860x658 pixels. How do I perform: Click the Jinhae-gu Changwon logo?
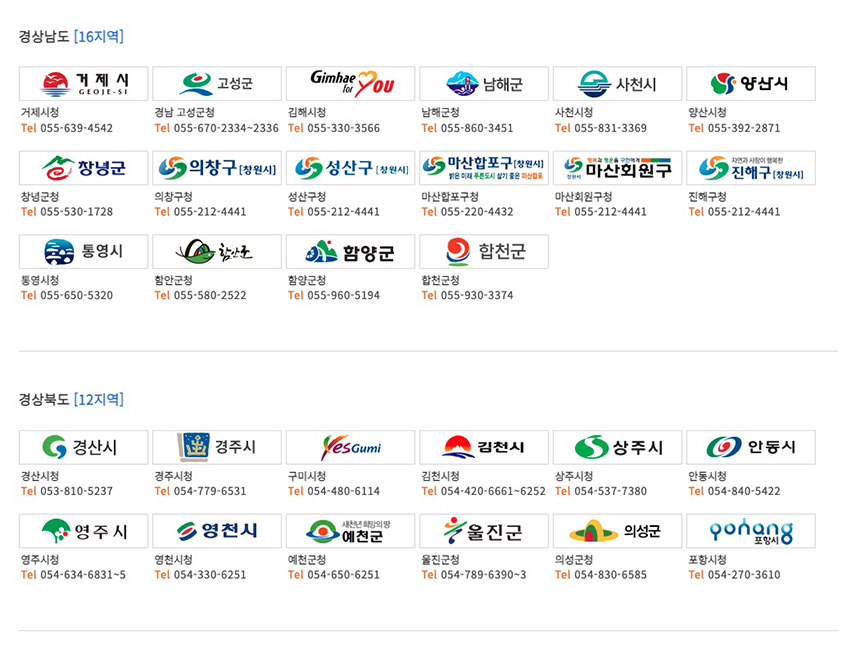click(x=751, y=168)
